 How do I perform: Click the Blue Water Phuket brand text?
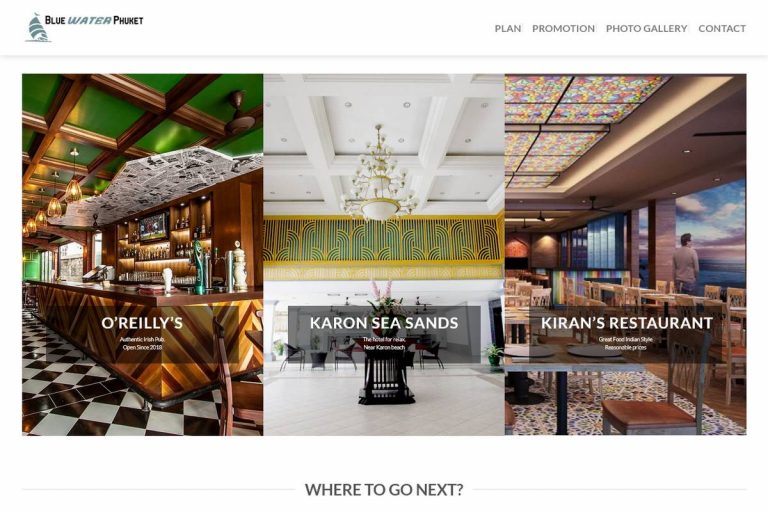pos(94,20)
